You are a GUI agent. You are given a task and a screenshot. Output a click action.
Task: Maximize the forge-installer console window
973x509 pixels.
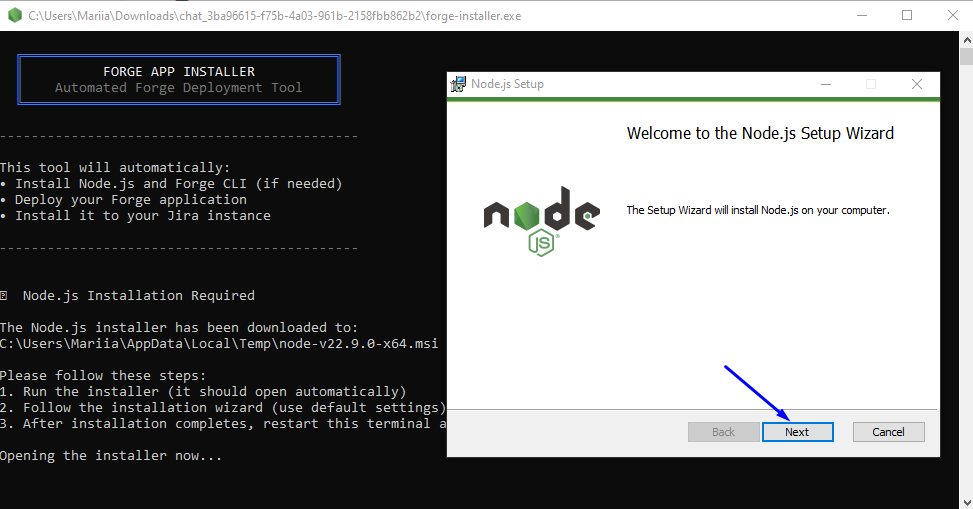[907, 15]
